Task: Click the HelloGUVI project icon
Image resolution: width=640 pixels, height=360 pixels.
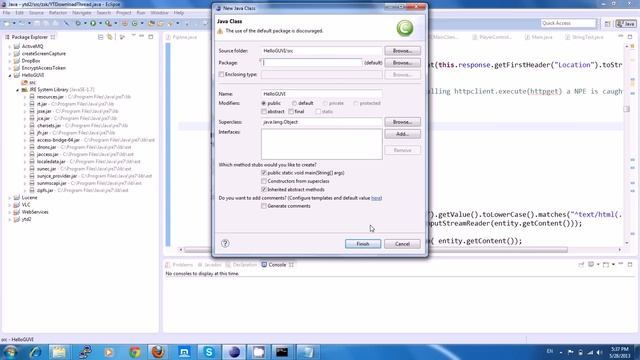Action: [x=17, y=75]
